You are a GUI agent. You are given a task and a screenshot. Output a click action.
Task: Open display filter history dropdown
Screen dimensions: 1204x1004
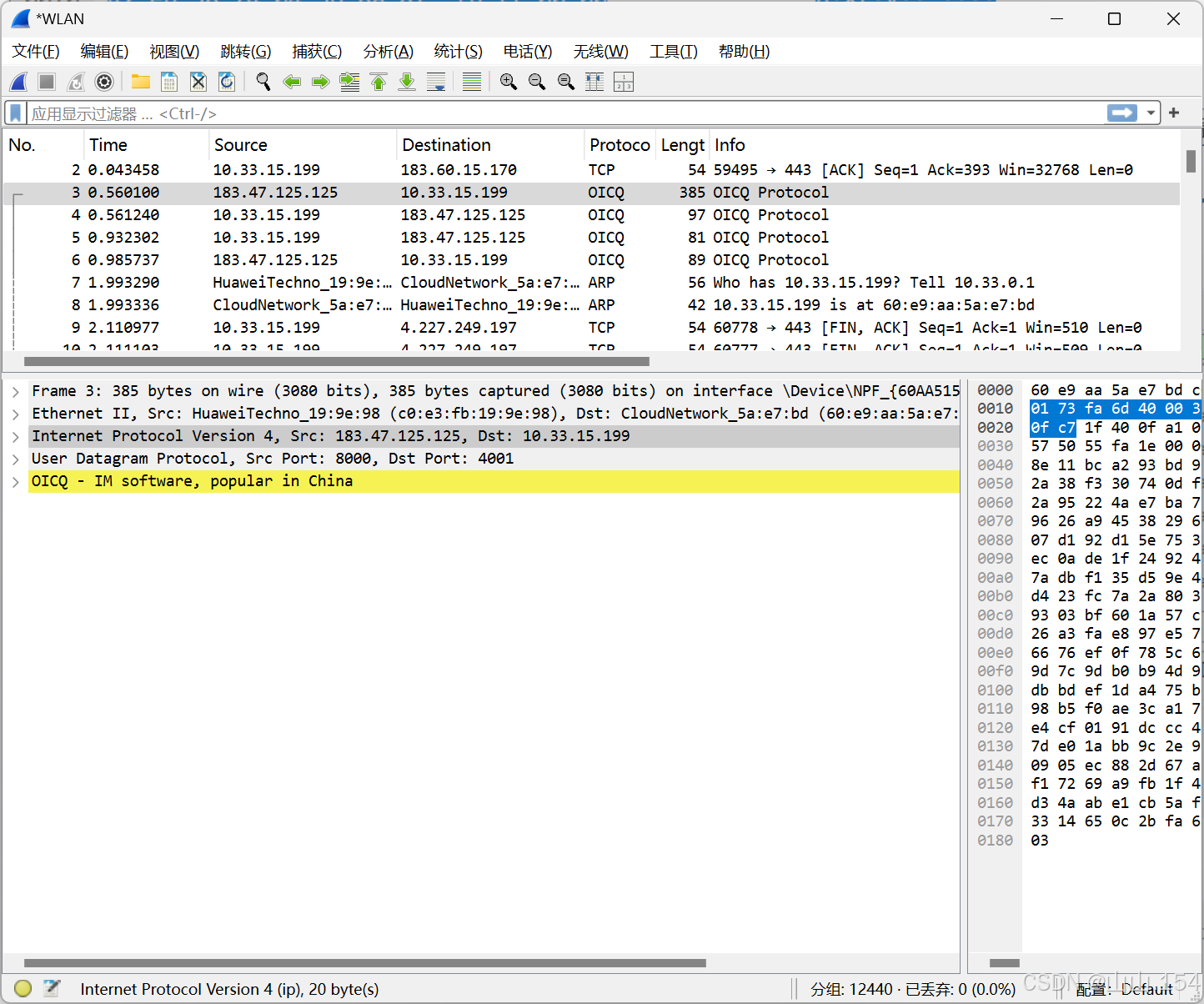[x=1151, y=113]
